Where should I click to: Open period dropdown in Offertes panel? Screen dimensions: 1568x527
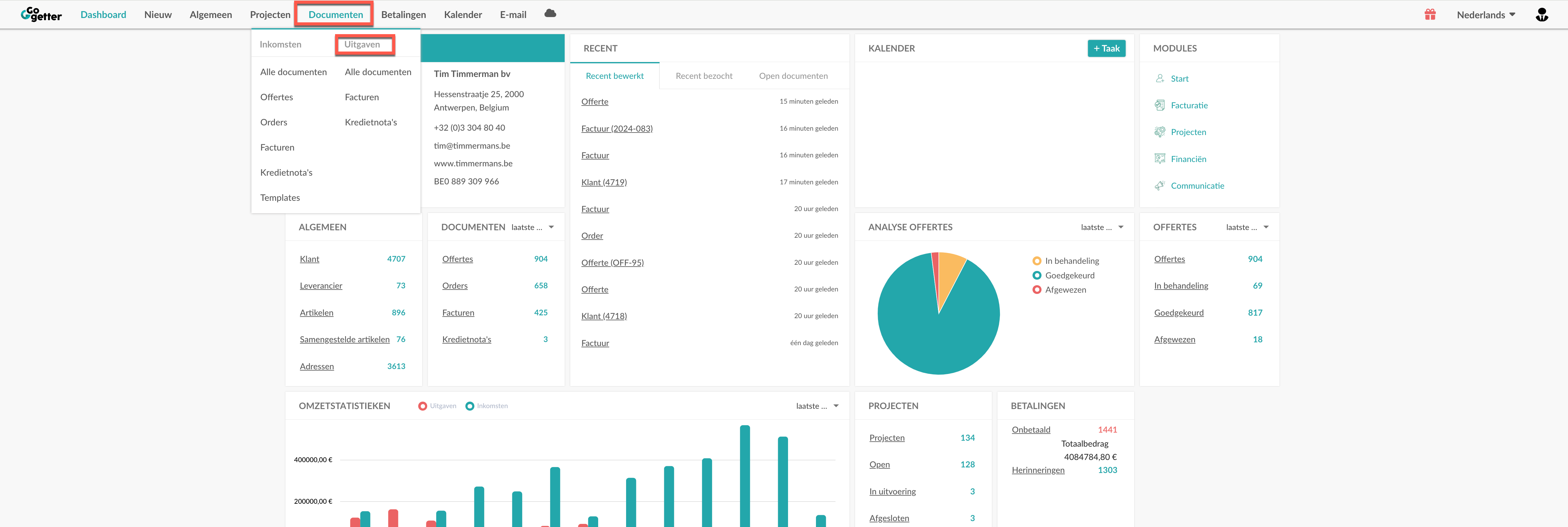coord(1247,227)
